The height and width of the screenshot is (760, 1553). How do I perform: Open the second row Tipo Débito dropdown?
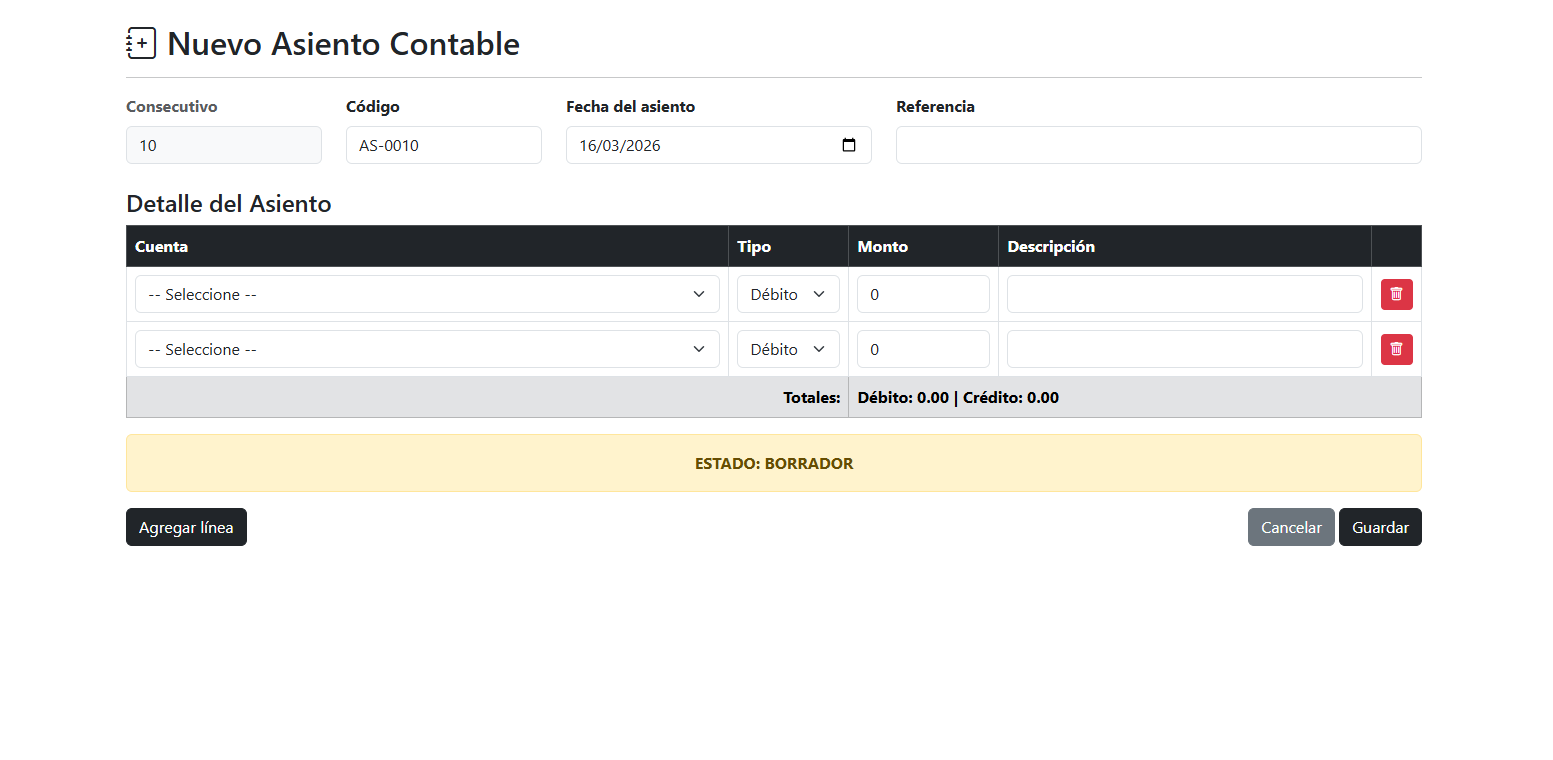coord(788,349)
